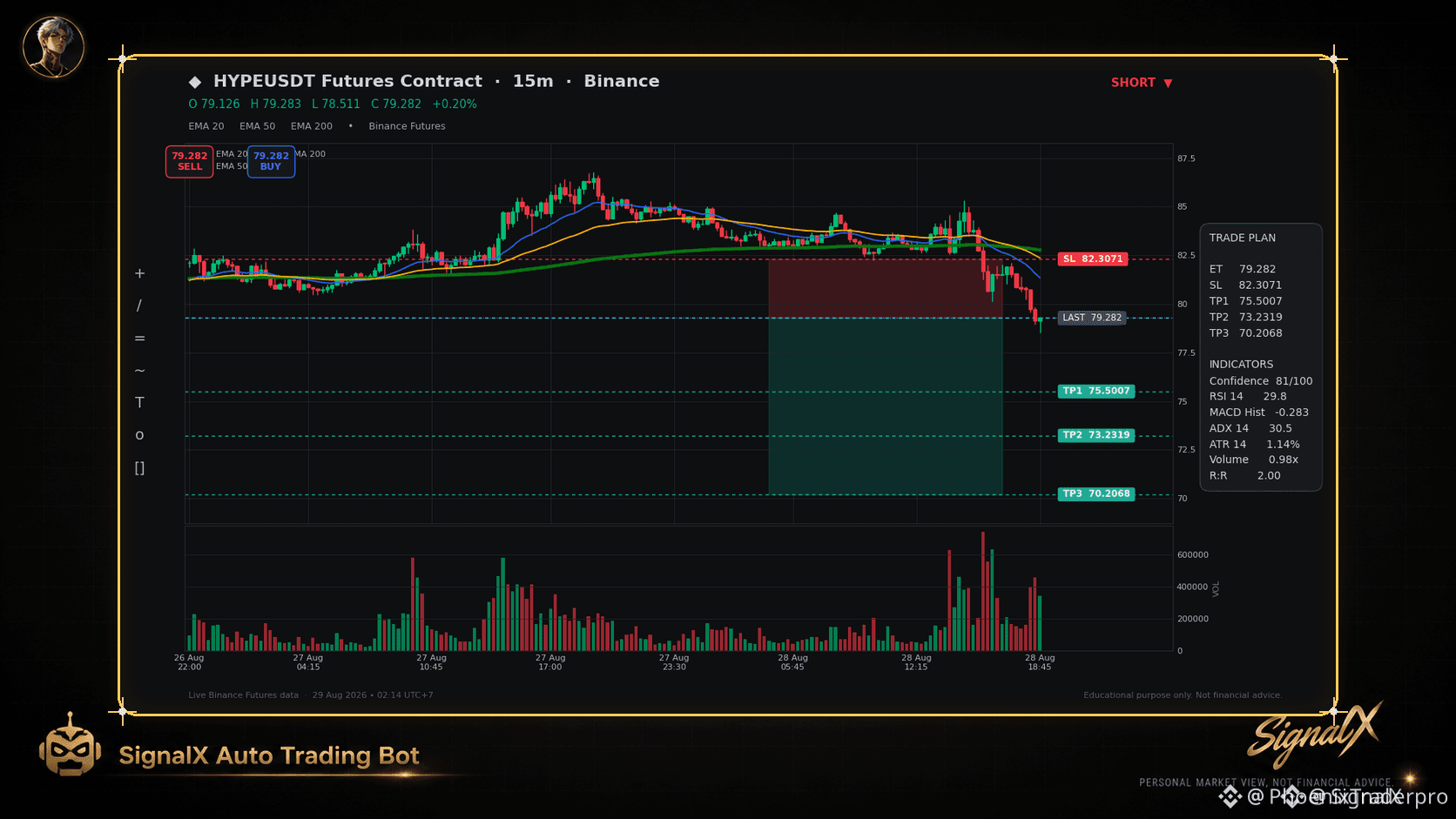The width and height of the screenshot is (1456, 819).
Task: Click the TP2 73.2319 chart tag
Action: pos(1096,435)
